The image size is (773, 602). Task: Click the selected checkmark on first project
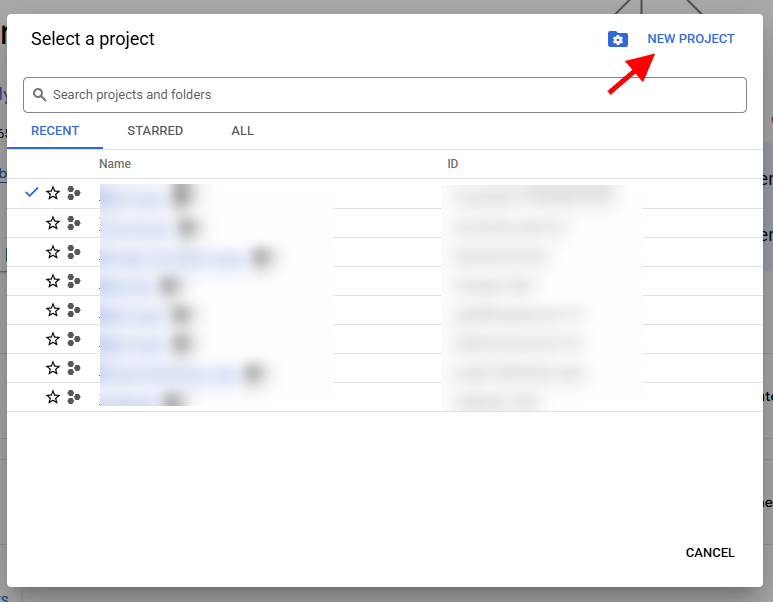[32, 192]
